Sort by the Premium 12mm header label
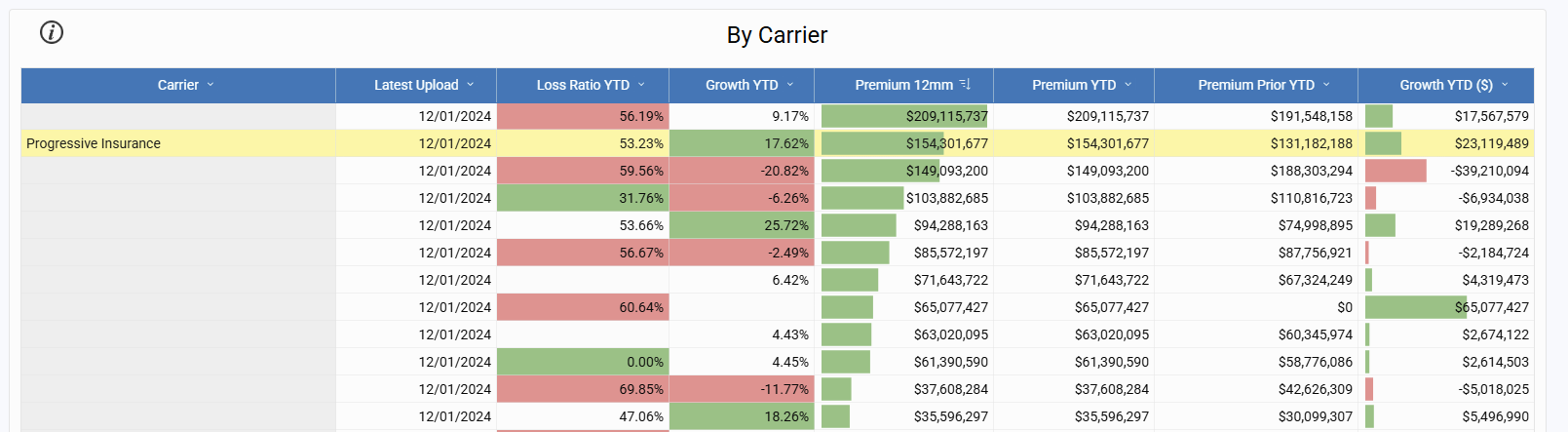 point(903,85)
